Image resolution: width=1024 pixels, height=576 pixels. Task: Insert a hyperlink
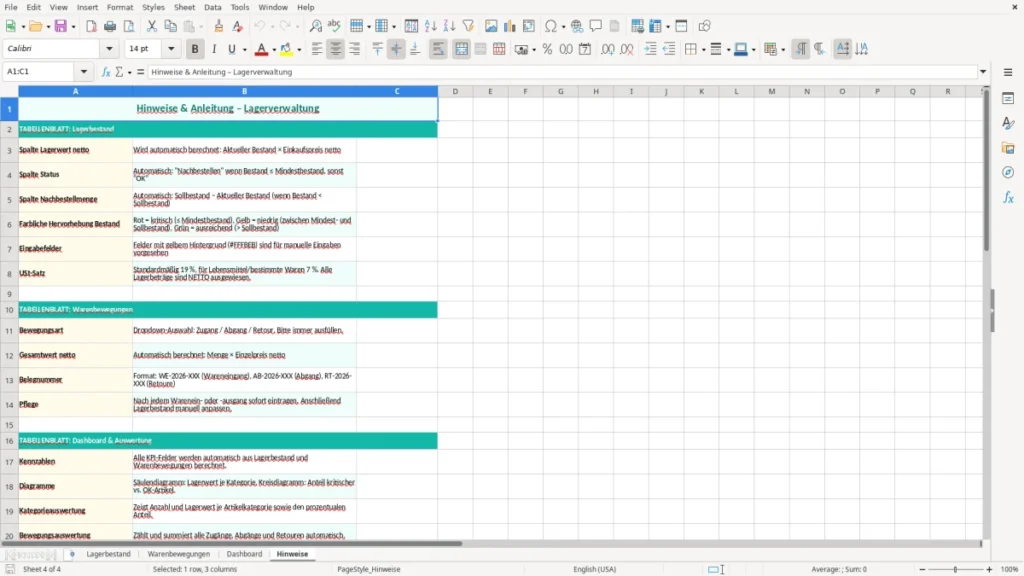577,26
